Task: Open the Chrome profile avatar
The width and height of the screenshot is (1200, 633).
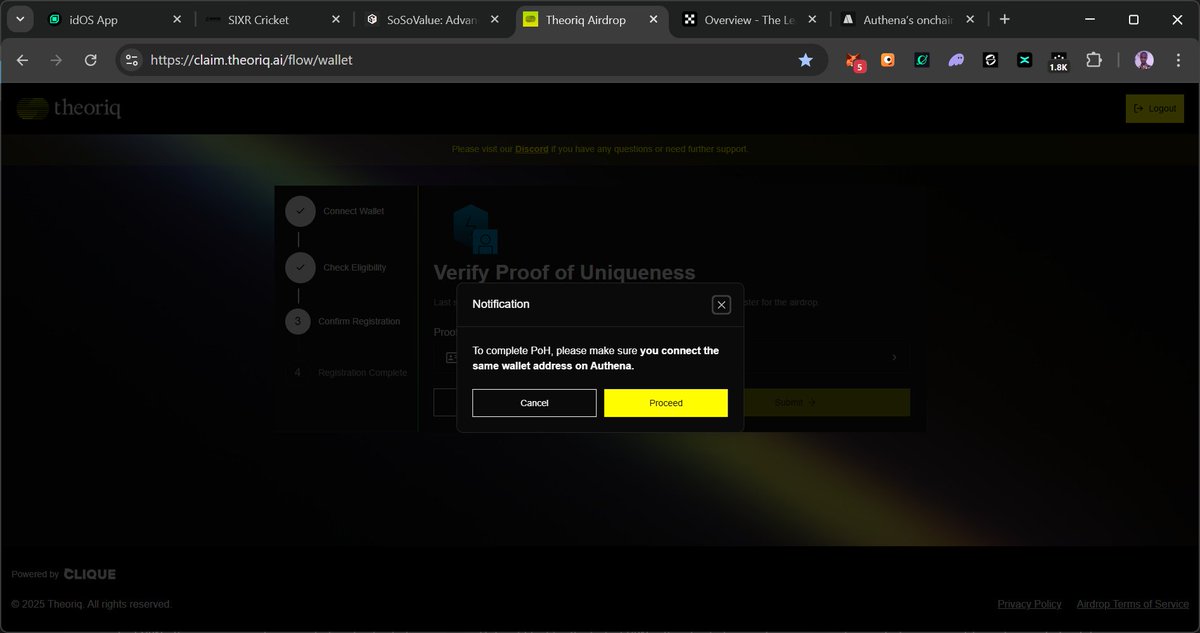Action: tap(1144, 60)
